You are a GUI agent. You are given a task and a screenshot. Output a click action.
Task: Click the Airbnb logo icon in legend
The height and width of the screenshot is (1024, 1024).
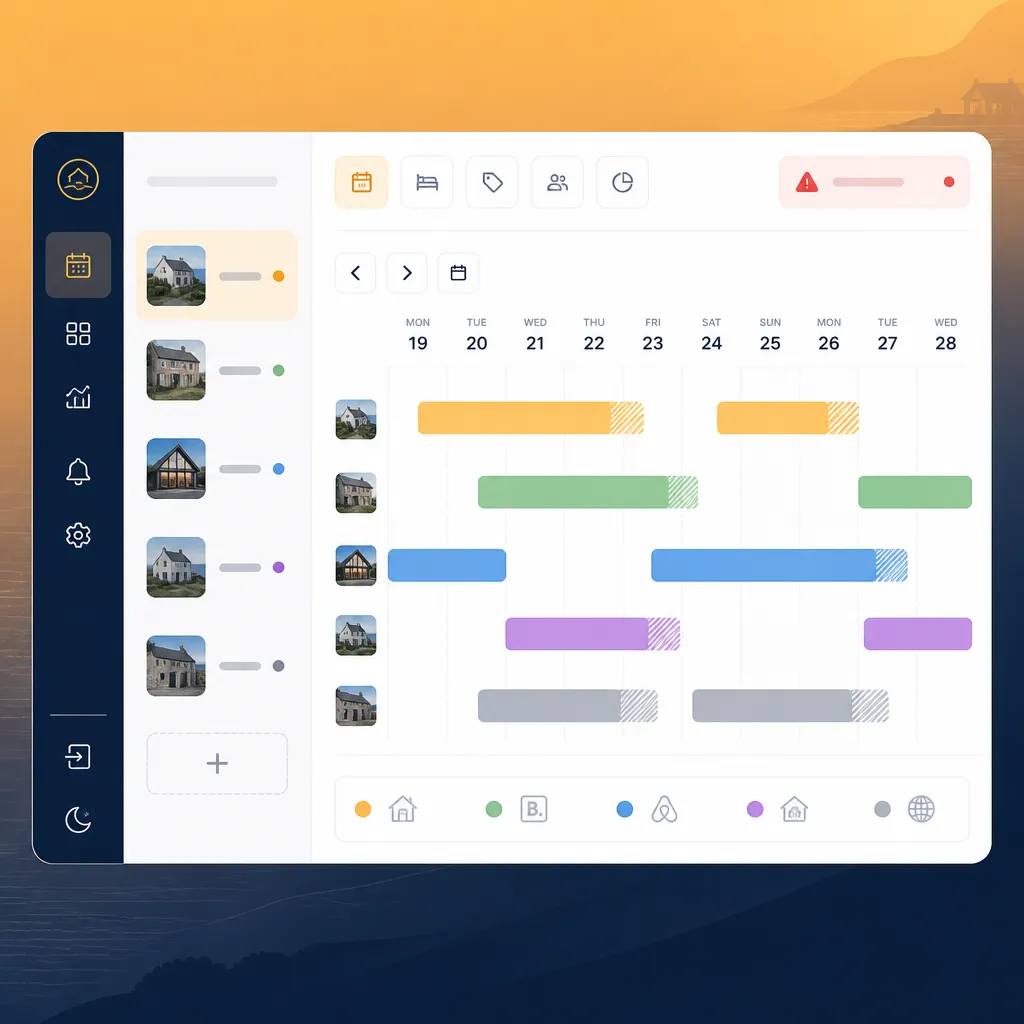(664, 809)
